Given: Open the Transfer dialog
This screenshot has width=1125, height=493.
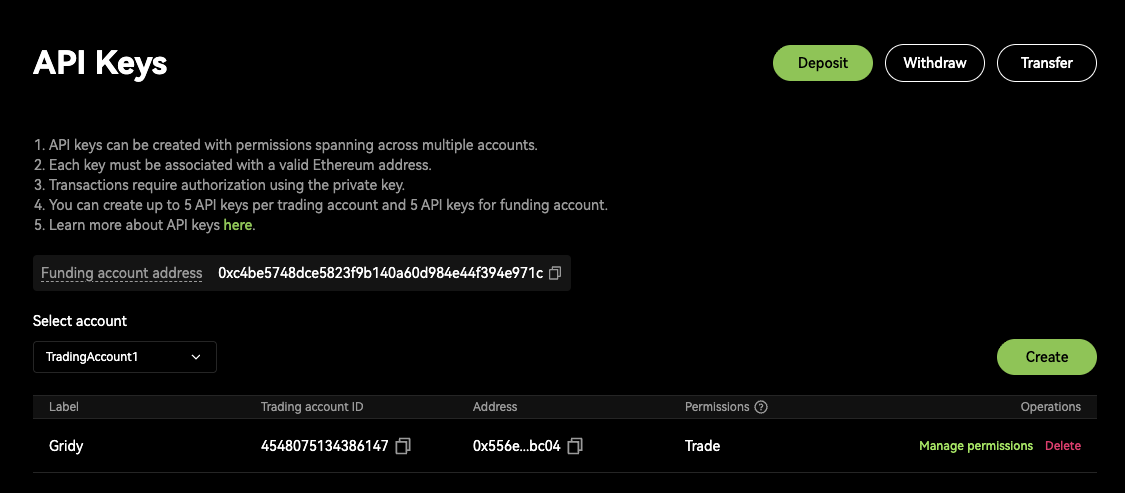Looking at the screenshot, I should tap(1047, 63).
